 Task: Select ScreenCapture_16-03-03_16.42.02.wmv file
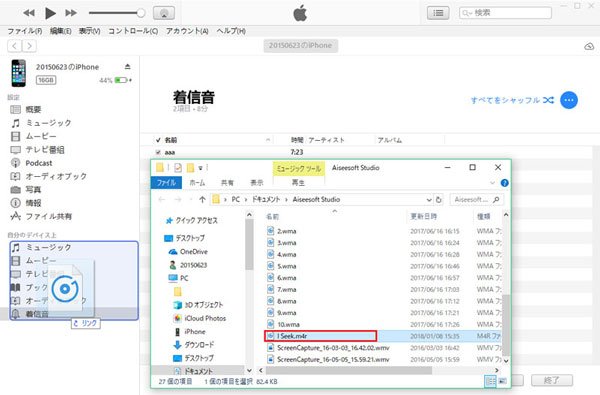[333, 348]
